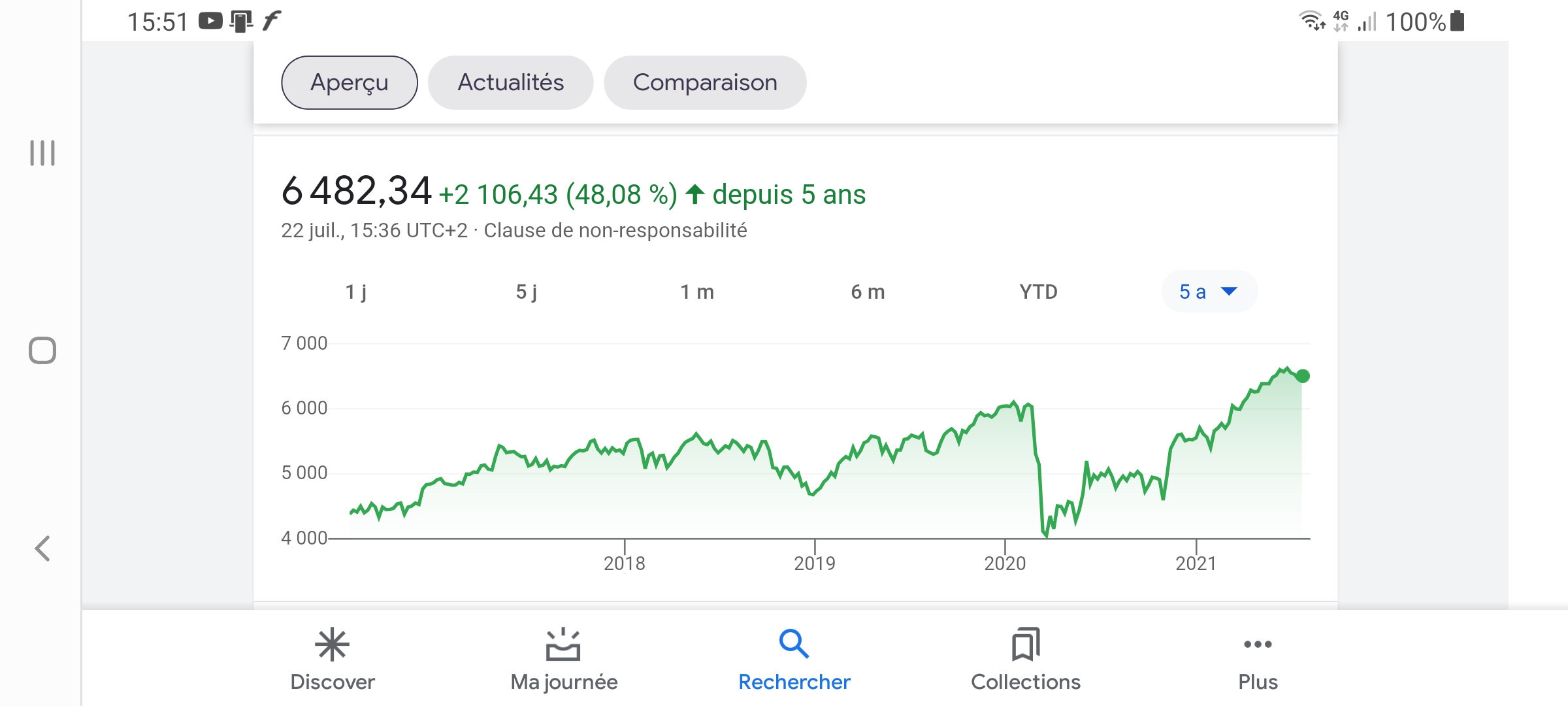The width and height of the screenshot is (1568, 706).
Task: Tap the green current-price dot on chart
Action: click(1303, 376)
